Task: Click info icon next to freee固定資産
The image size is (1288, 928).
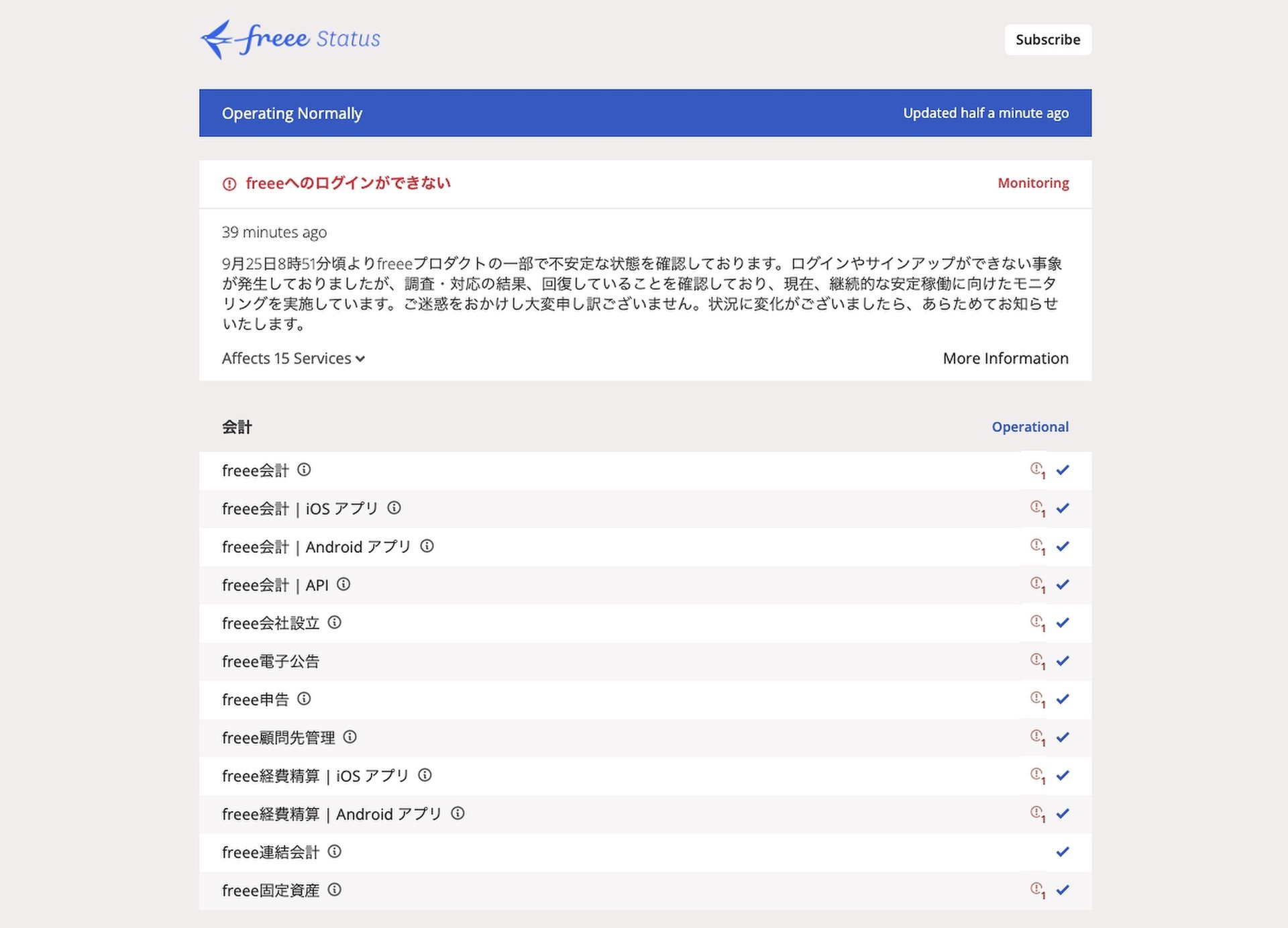Action: click(334, 890)
